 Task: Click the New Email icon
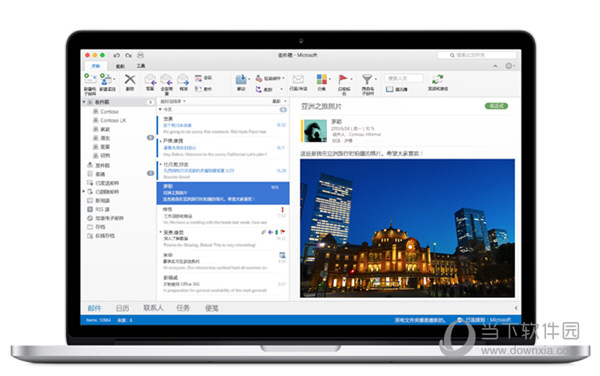click(x=90, y=78)
